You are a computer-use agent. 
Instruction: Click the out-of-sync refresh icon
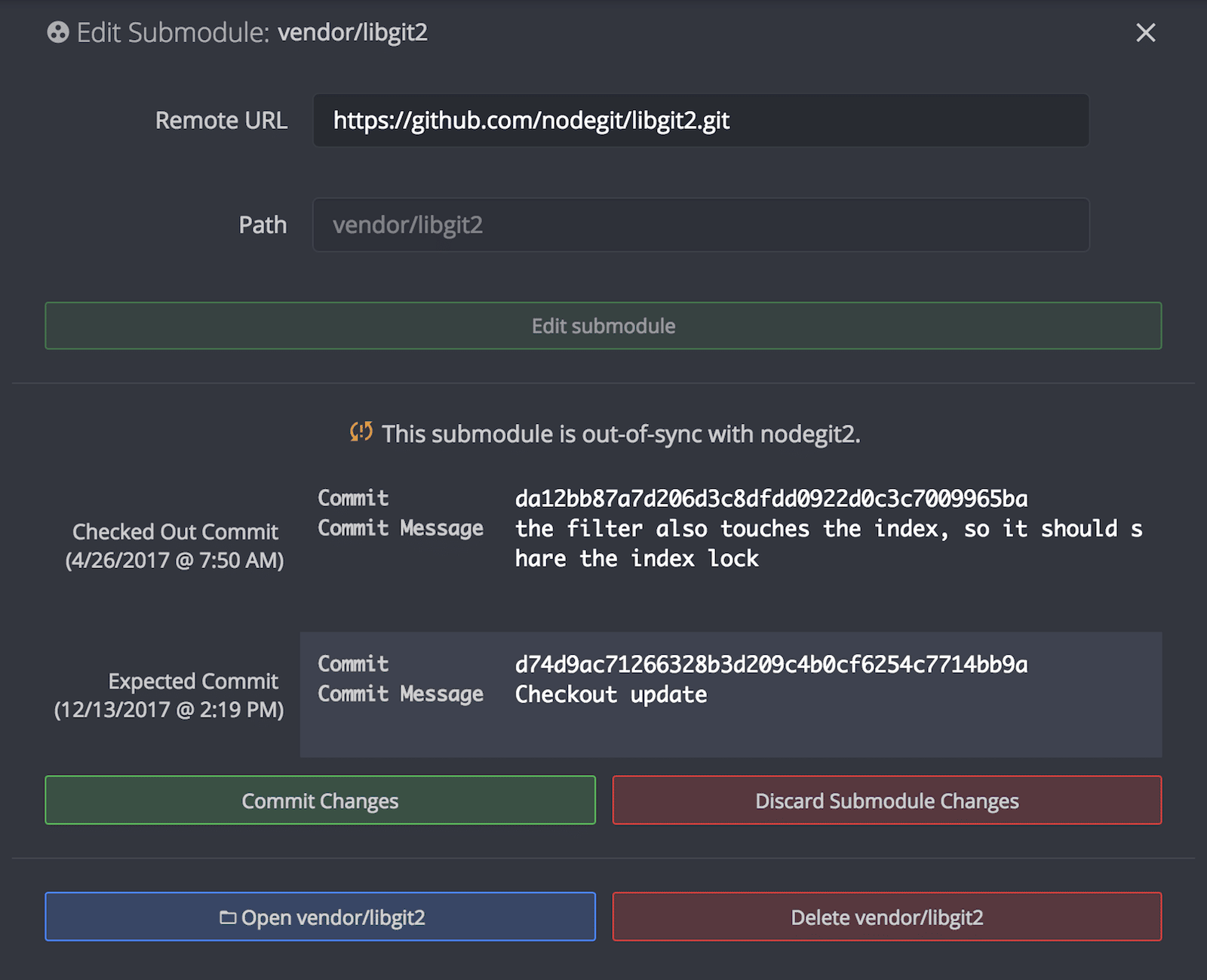tap(361, 433)
